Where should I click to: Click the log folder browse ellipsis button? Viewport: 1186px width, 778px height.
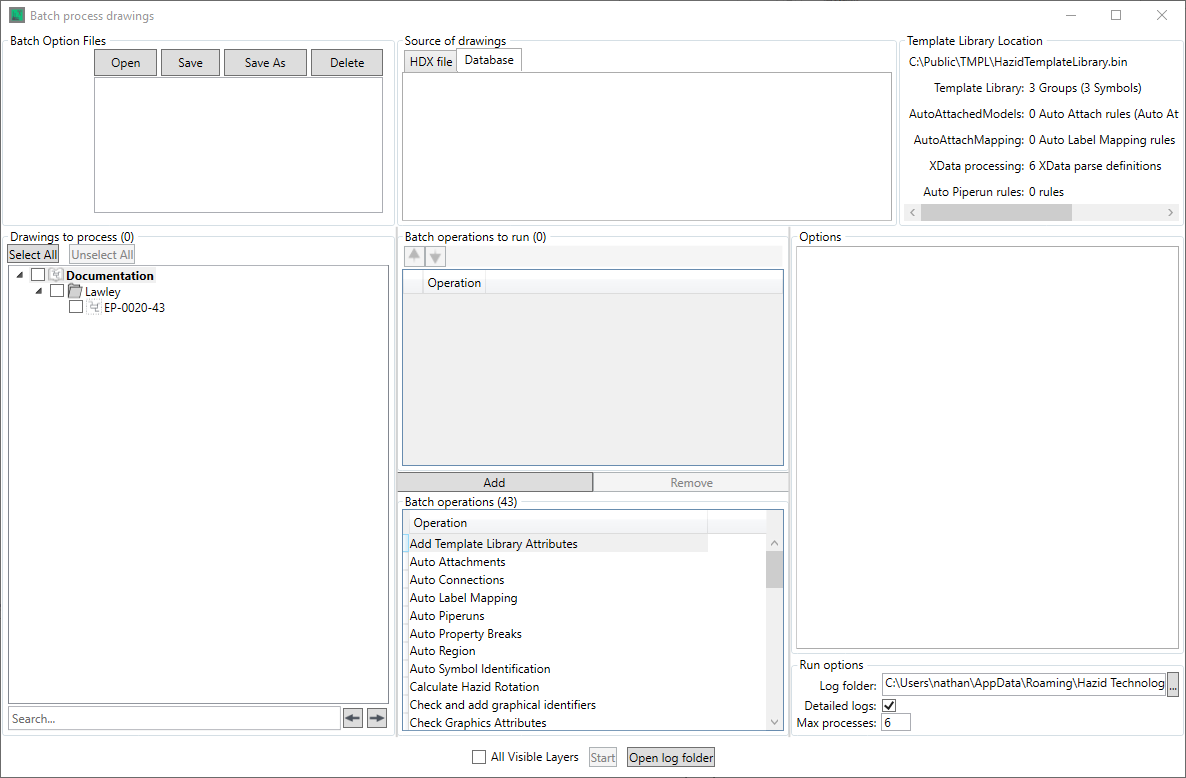[1173, 684]
